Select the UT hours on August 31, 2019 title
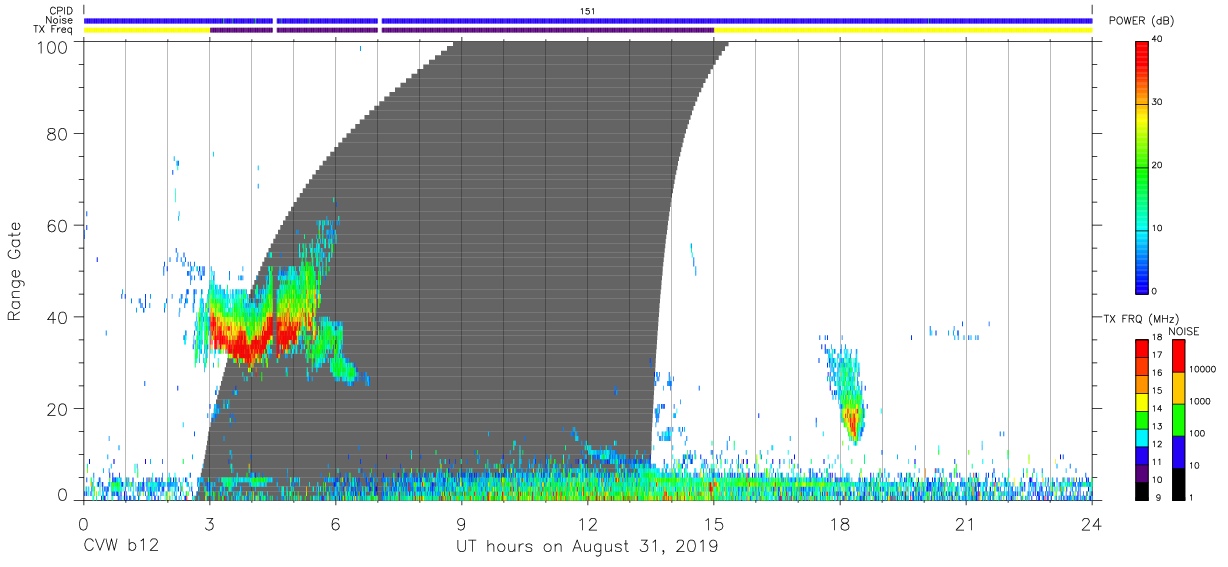The image size is (1228, 567). 587,546
